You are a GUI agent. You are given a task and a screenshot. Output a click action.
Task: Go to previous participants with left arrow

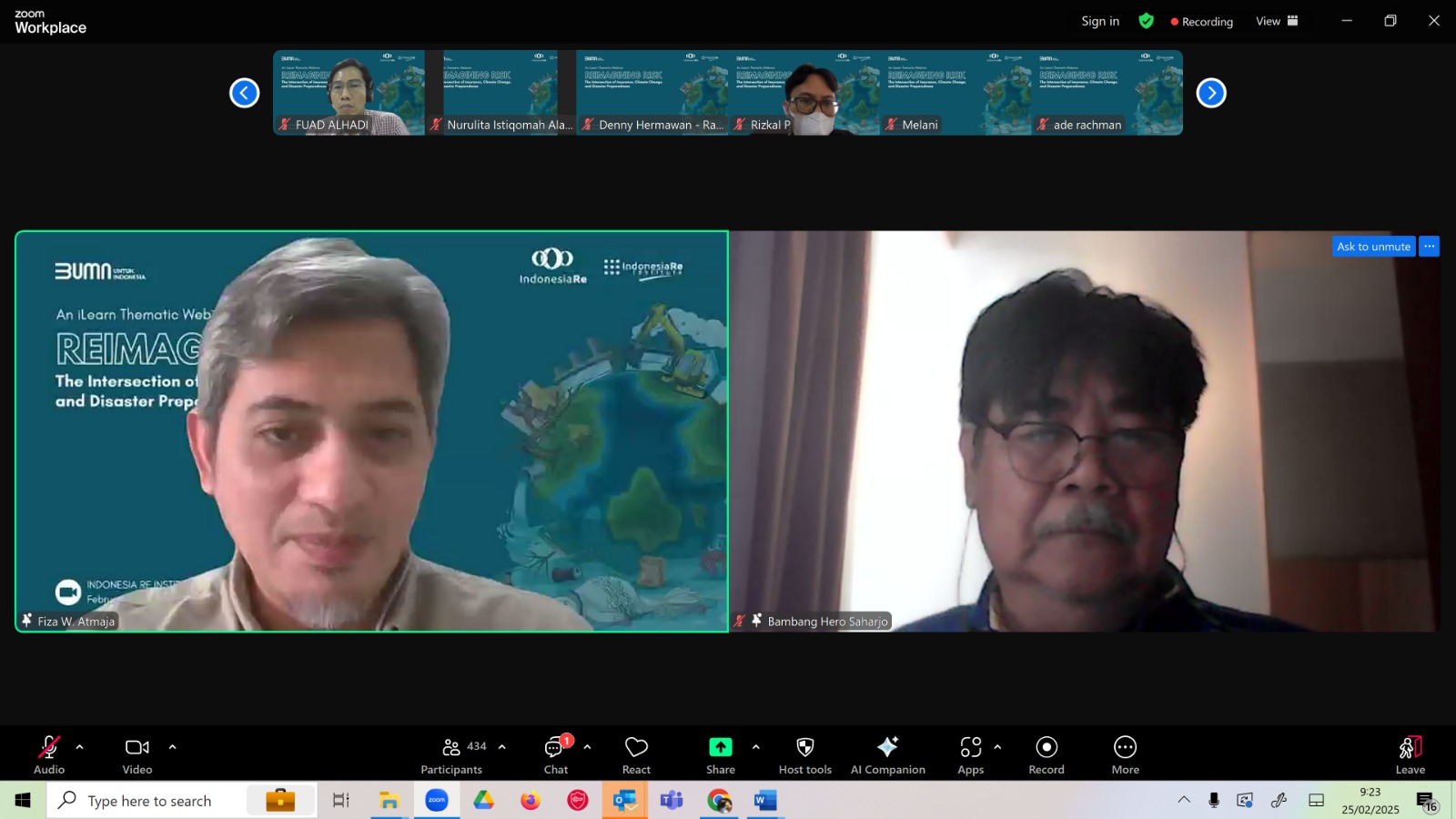click(x=244, y=93)
